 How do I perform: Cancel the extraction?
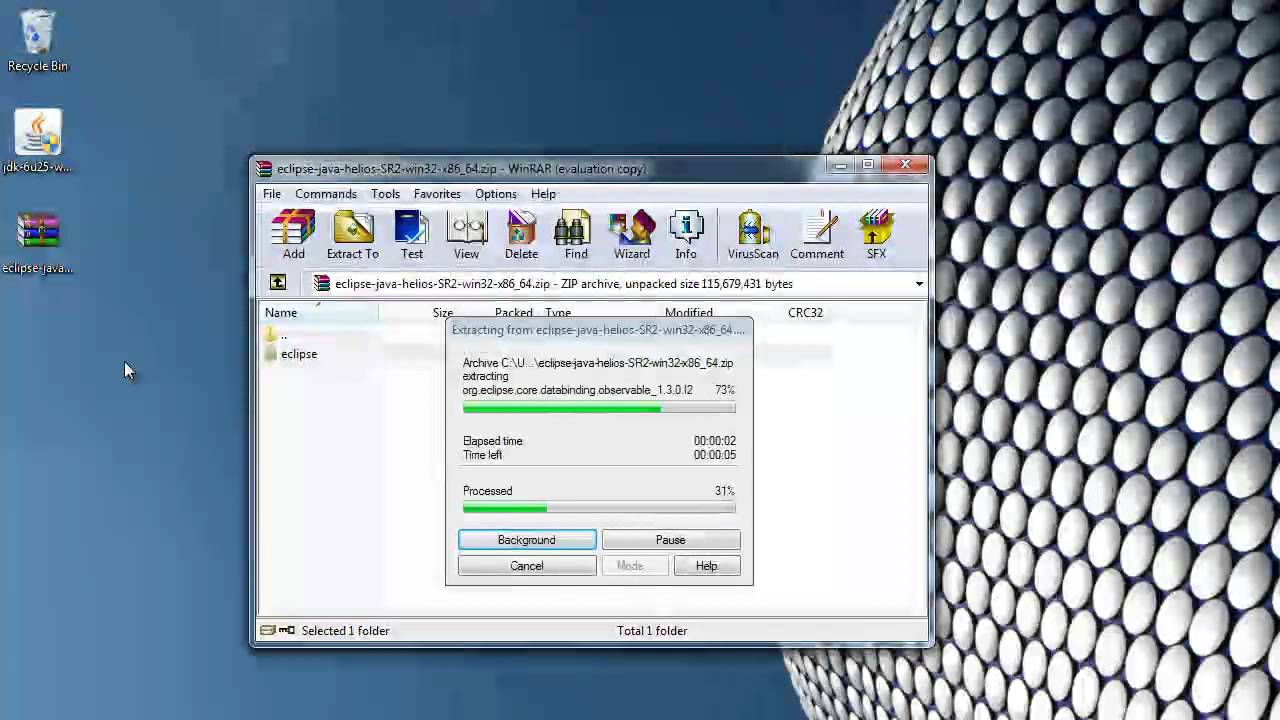tap(527, 566)
